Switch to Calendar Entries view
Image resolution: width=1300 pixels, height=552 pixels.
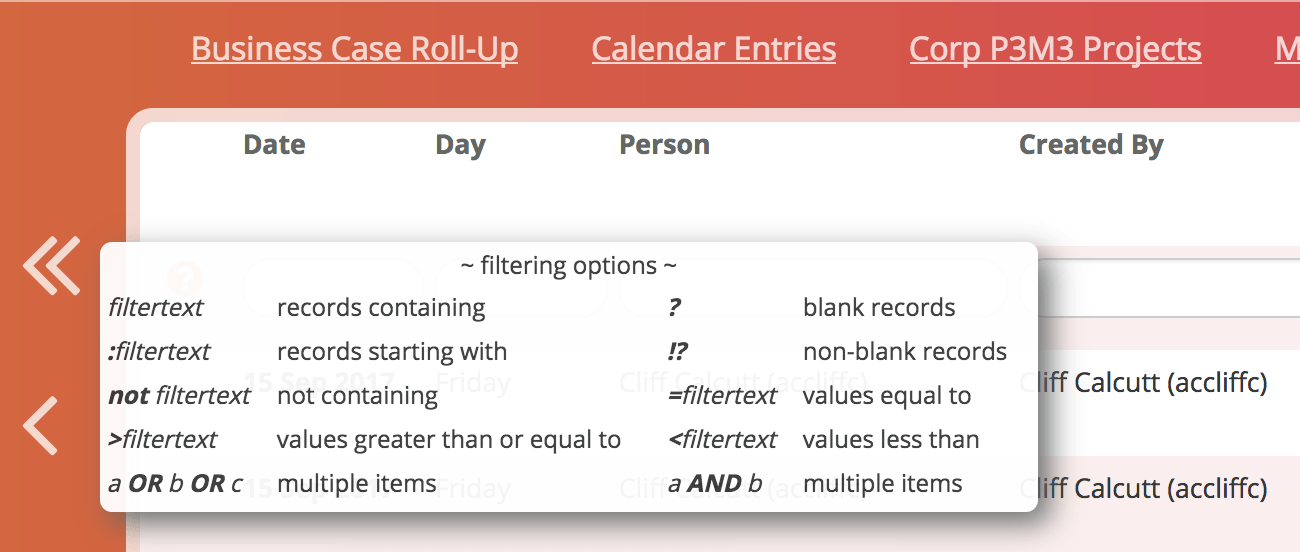(x=713, y=49)
